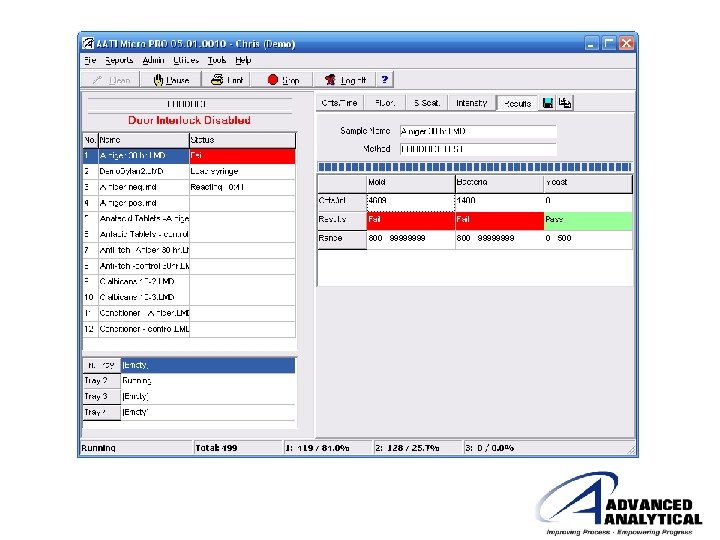720x540 pixels.
Task: Select Anti-Itch -control sample row
Action: point(189,266)
